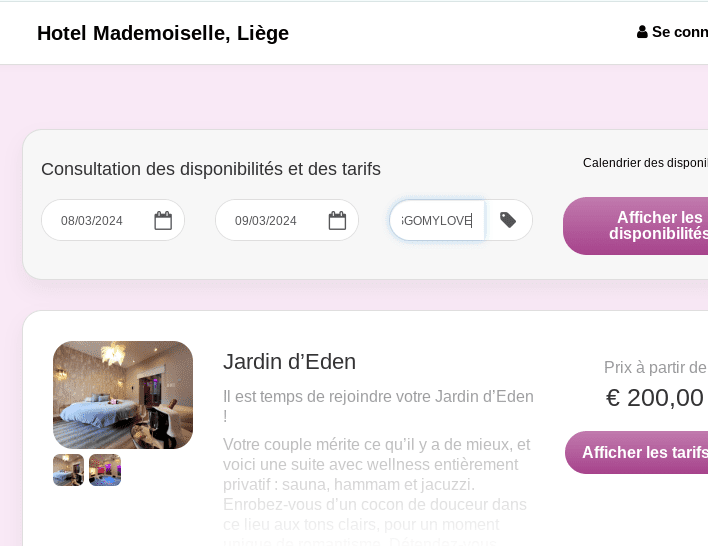Select the second small wellness thumbnail
This screenshot has width=708, height=546.
tap(105, 470)
